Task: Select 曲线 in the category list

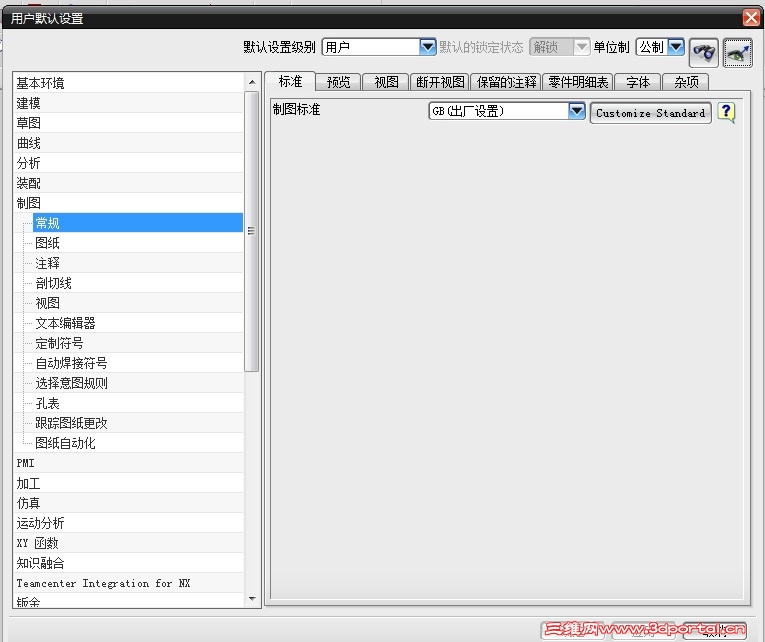Action: pyautogui.click(x=128, y=143)
